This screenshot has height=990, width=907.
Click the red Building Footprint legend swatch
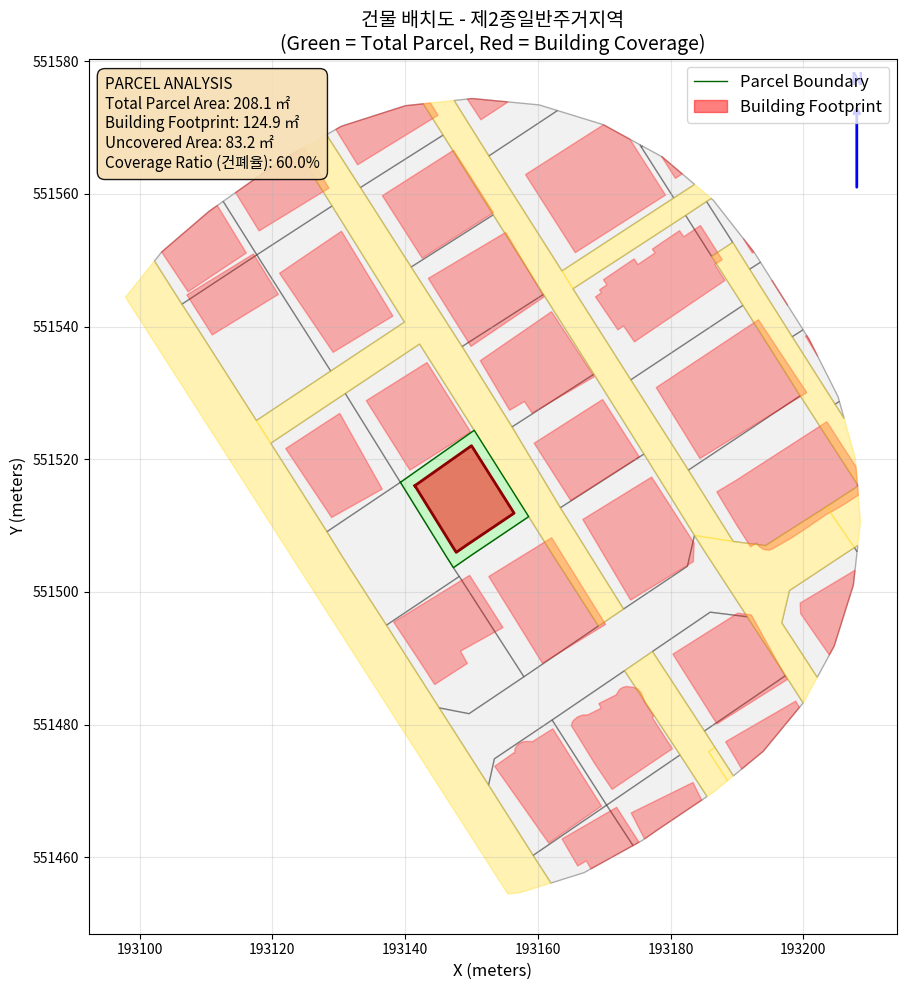(x=710, y=107)
